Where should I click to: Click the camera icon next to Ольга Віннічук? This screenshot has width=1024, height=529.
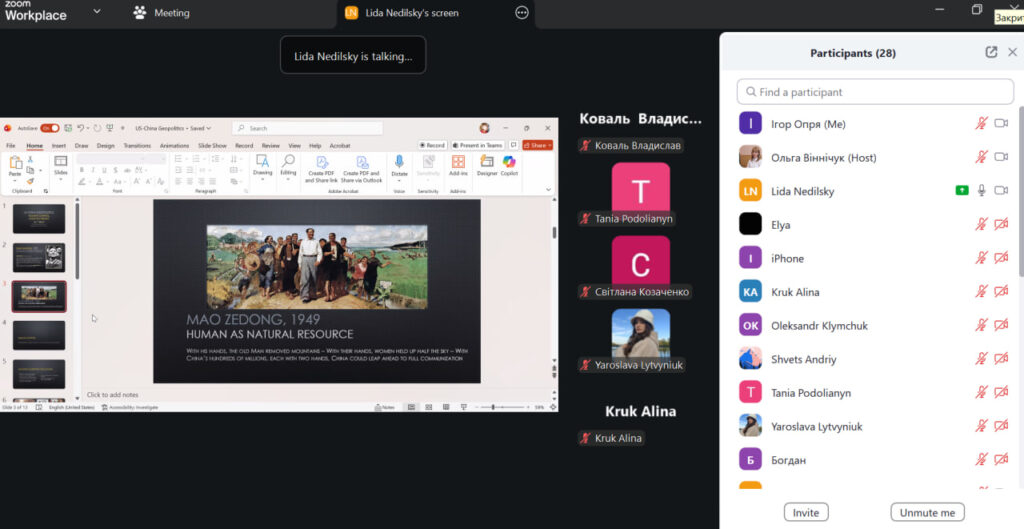click(x=1001, y=158)
